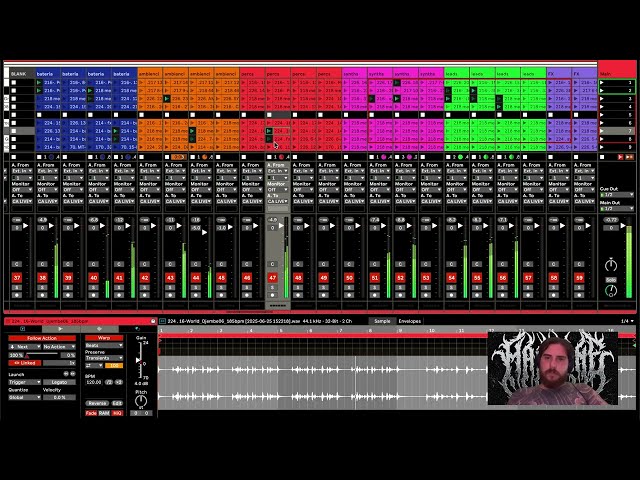Switch to the Sample tab
The height and width of the screenshot is (480, 640).
point(382,321)
